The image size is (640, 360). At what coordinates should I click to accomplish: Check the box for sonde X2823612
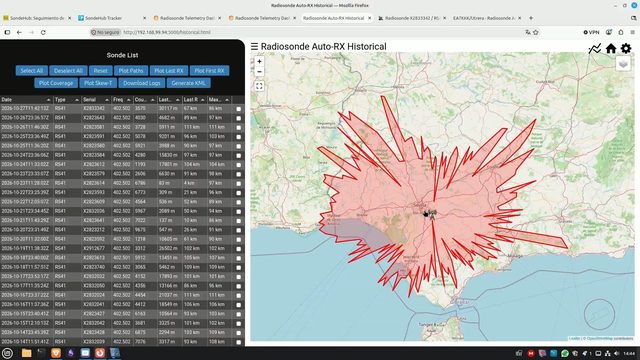(x=239, y=165)
